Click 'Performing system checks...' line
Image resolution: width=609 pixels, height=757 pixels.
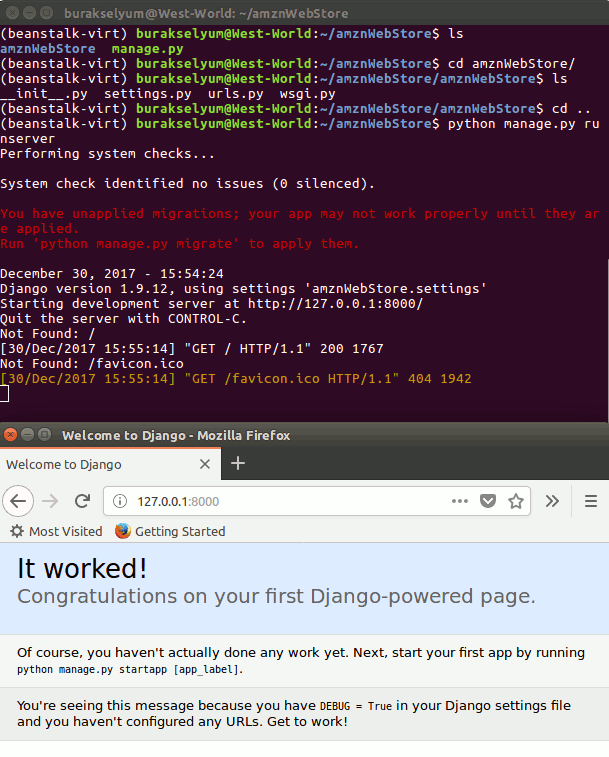107,154
